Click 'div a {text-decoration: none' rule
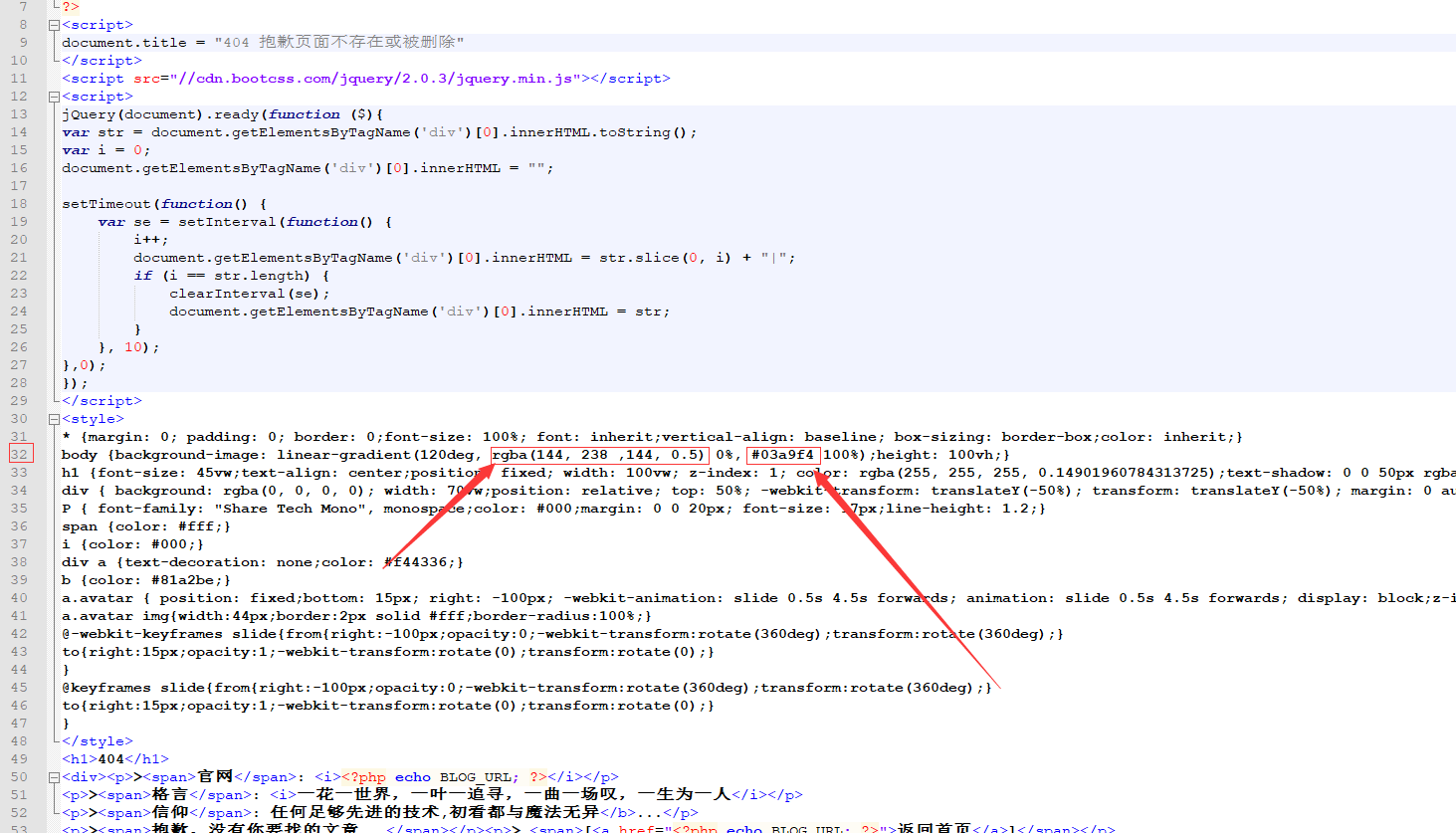 pyautogui.click(x=187, y=562)
